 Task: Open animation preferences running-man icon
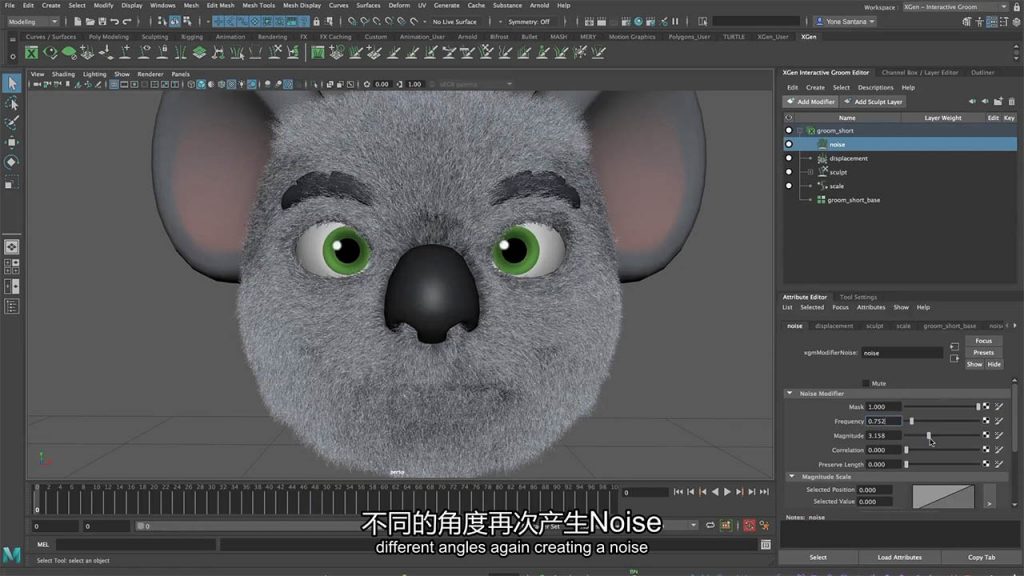(764, 526)
